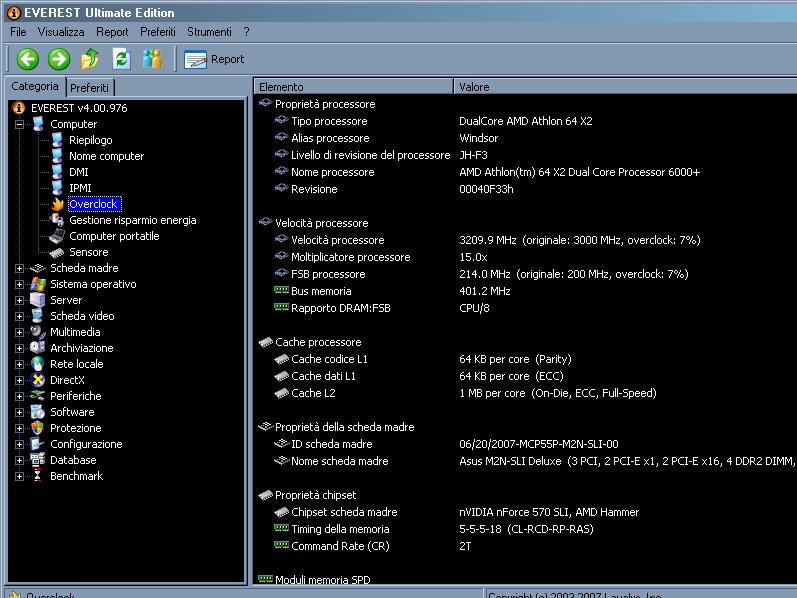Expand the Scheda video node
The height and width of the screenshot is (598, 797).
19,316
